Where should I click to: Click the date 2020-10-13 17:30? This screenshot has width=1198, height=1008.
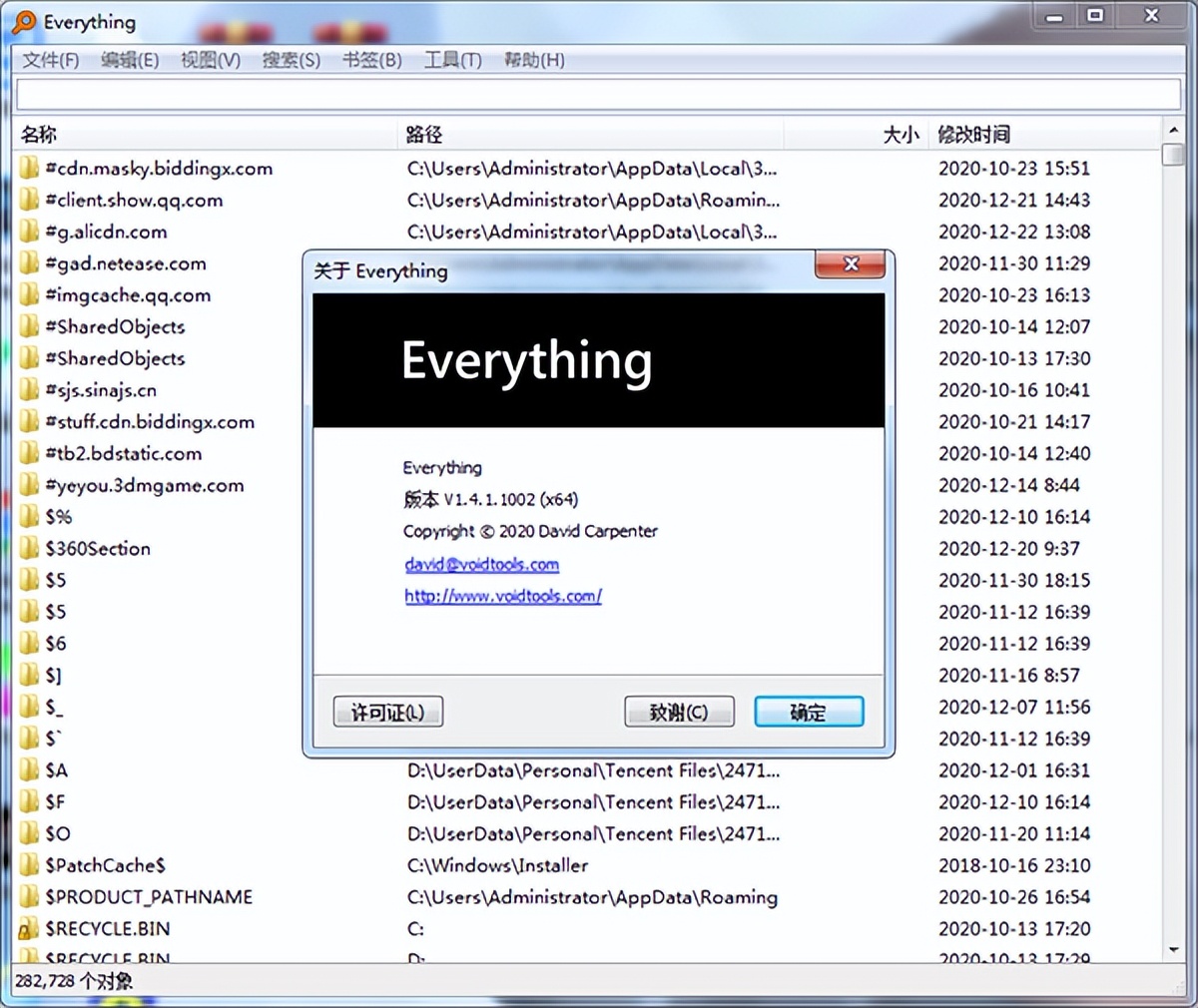1014,358
